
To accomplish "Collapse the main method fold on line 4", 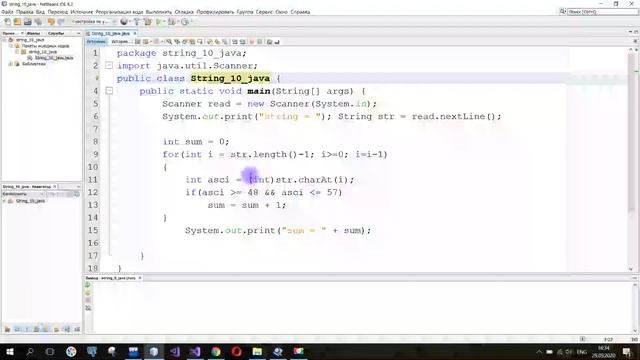I will tap(109, 91).
